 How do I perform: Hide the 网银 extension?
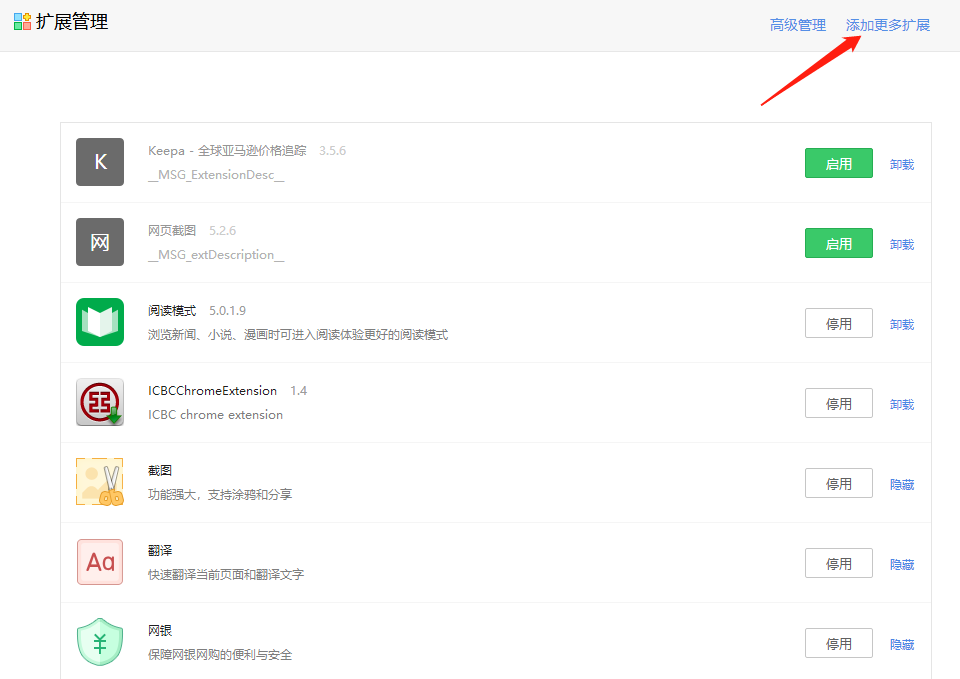point(902,644)
